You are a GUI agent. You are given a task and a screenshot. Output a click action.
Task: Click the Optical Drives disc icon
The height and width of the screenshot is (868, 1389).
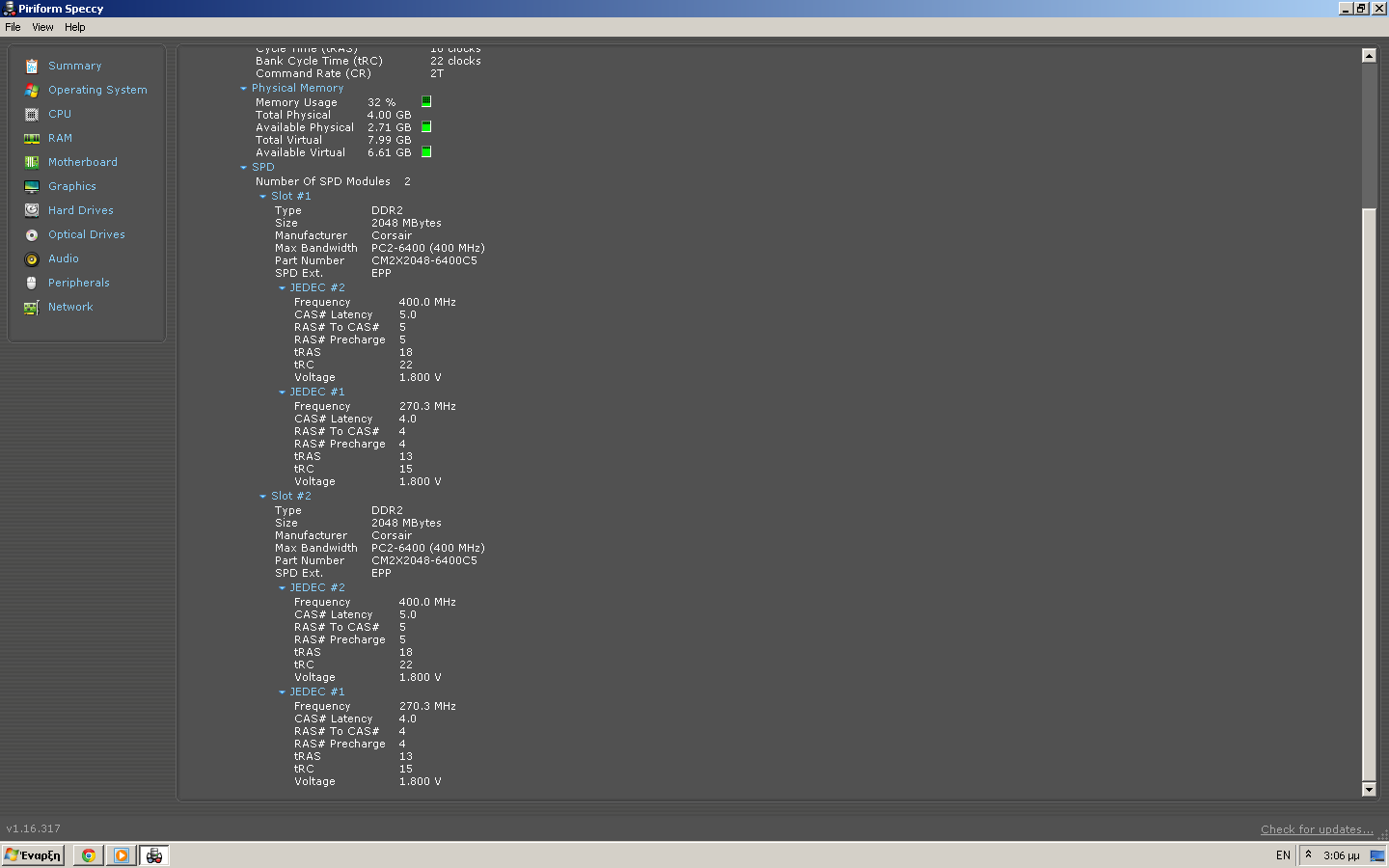pyautogui.click(x=32, y=234)
